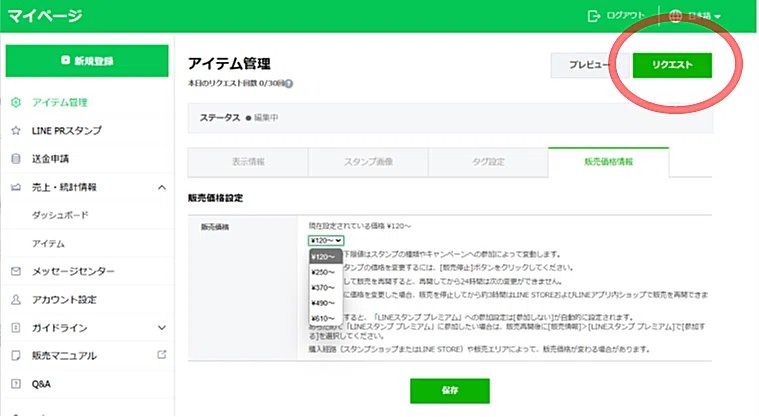
Task: Choose the ¥490~ price option
Action: (x=325, y=303)
